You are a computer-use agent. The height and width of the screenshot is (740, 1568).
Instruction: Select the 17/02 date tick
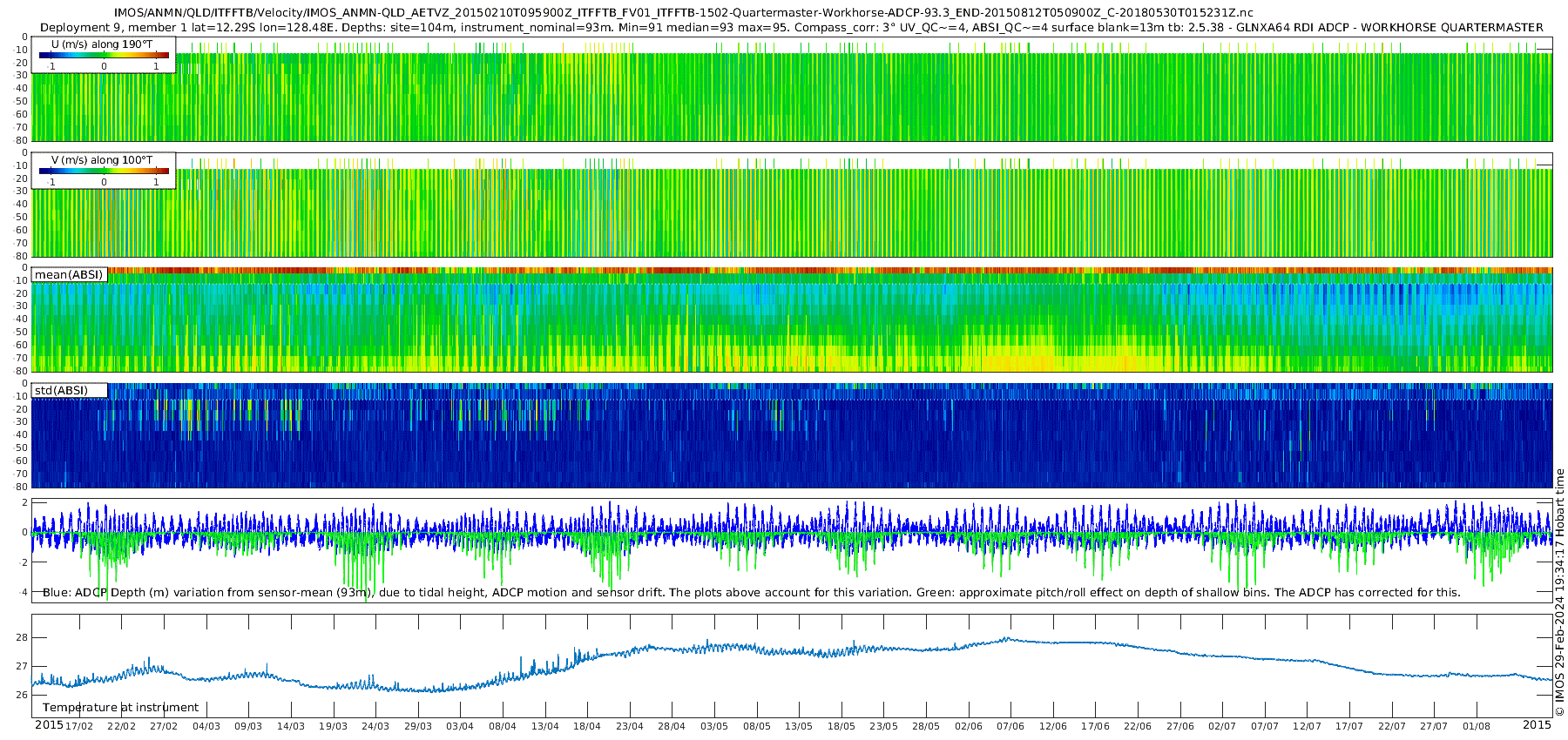tap(79, 726)
